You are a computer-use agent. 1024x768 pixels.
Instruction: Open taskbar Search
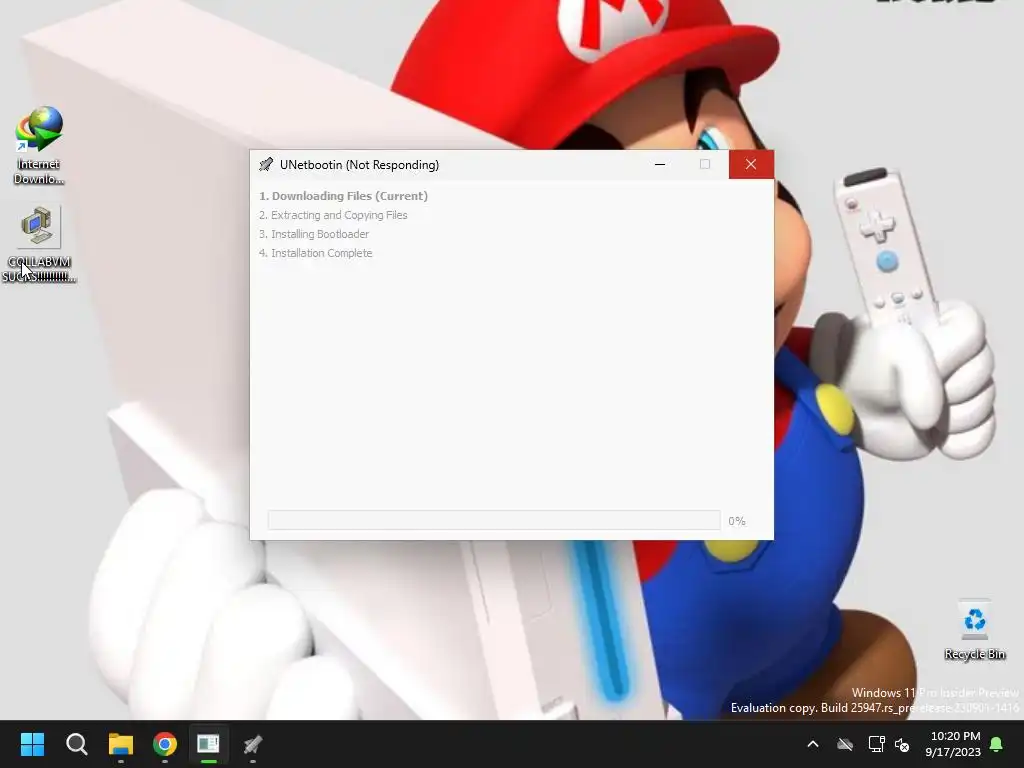point(76,744)
